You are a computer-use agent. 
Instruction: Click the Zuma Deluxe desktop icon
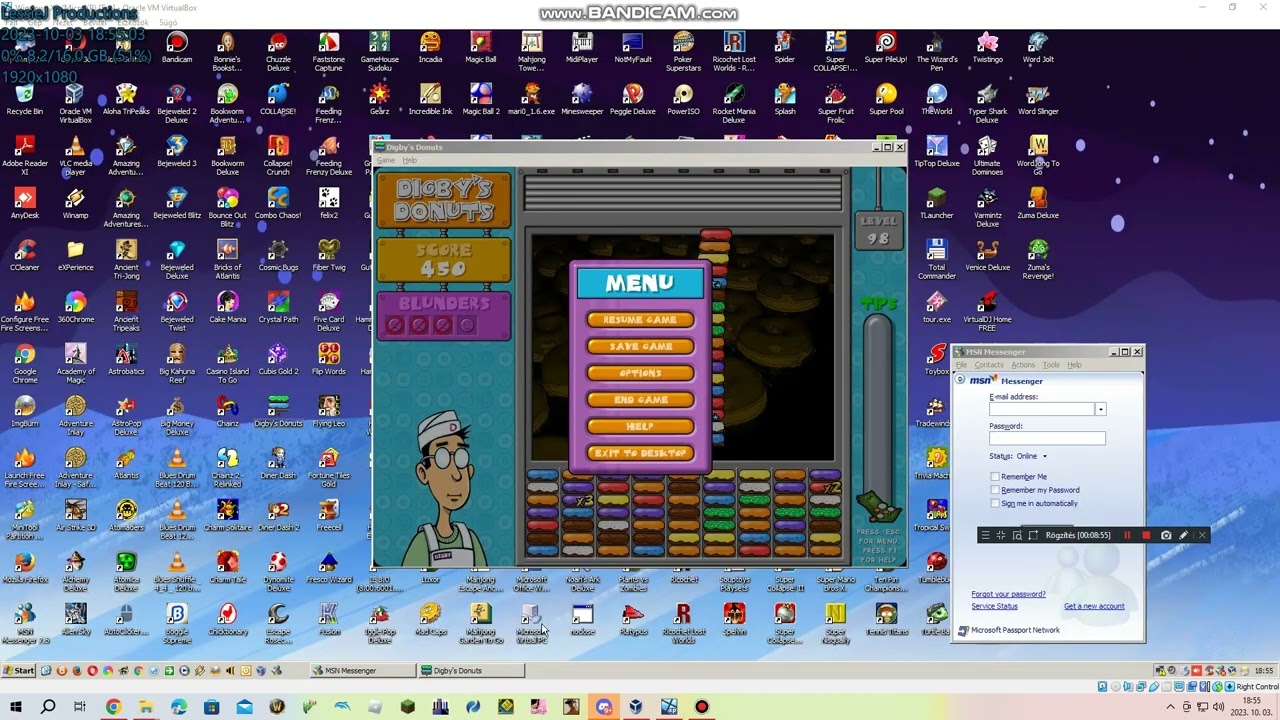(x=1038, y=204)
